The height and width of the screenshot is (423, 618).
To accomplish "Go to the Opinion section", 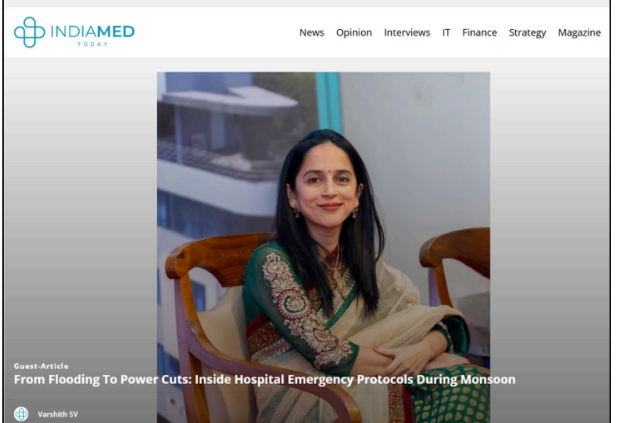I will pos(354,33).
